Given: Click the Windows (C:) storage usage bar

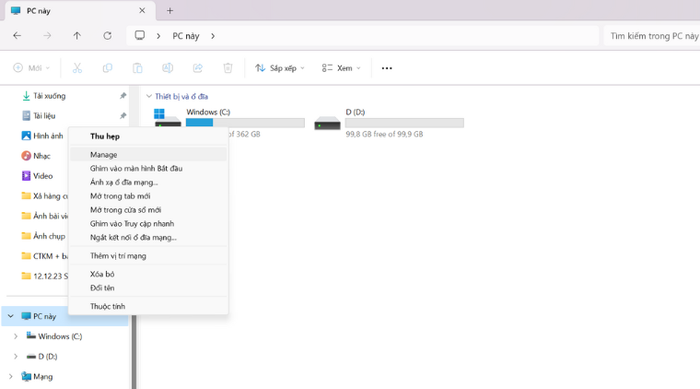Looking at the screenshot, I should (245, 123).
